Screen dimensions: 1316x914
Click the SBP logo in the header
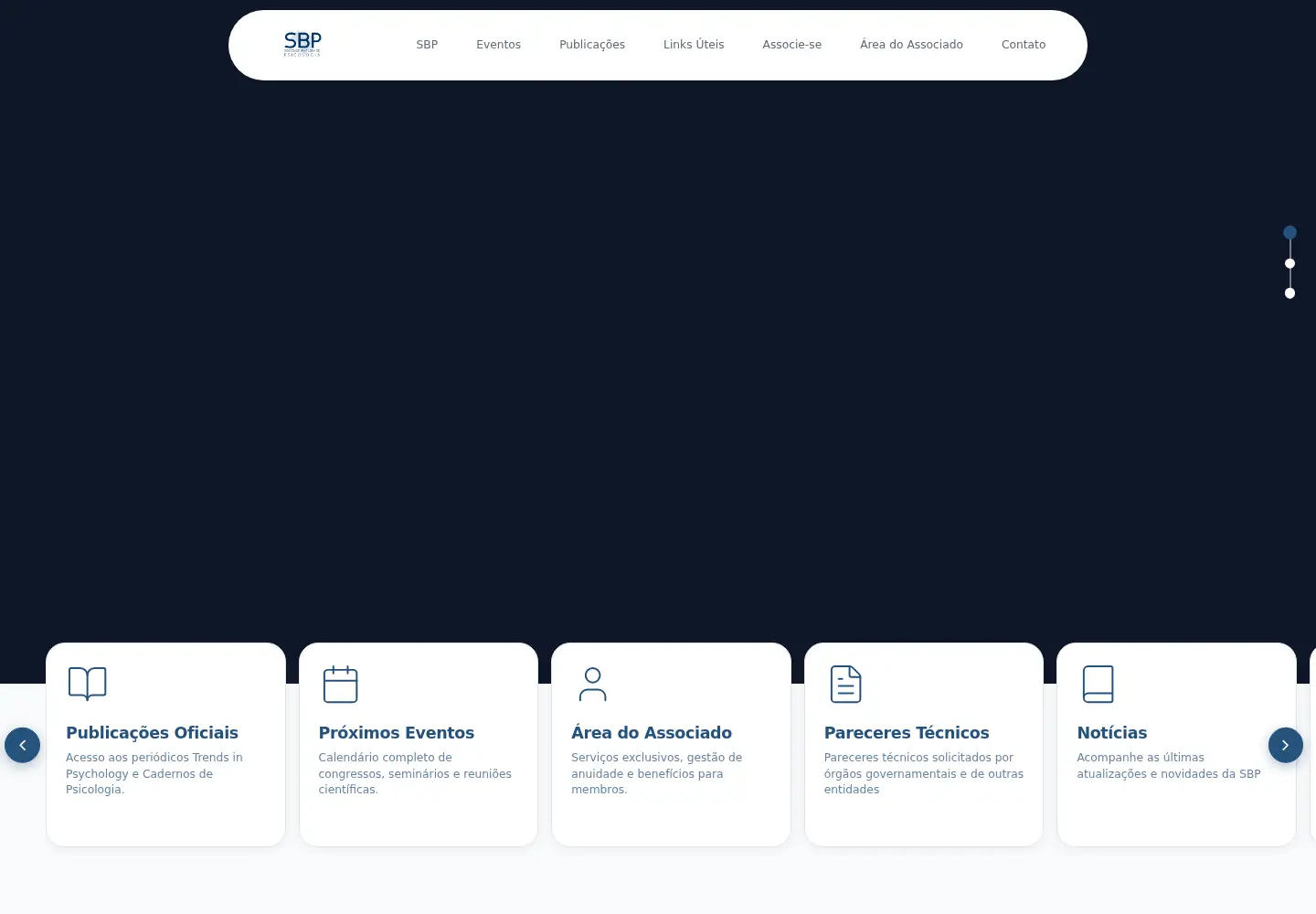pos(302,44)
